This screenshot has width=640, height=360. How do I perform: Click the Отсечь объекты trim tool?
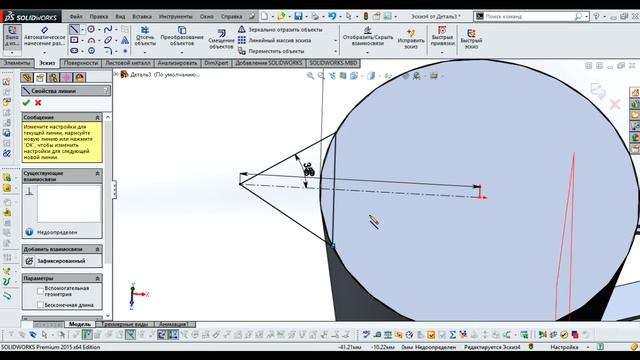point(145,36)
